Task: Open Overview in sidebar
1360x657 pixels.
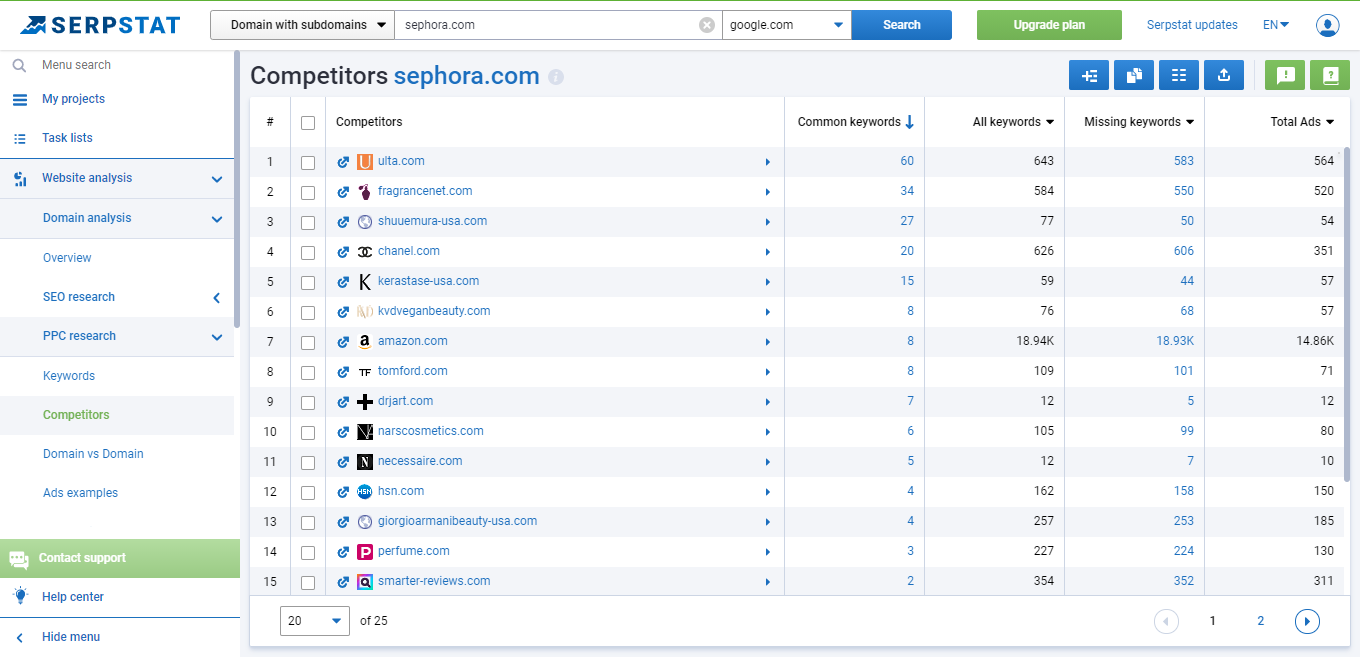Action: click(x=67, y=258)
